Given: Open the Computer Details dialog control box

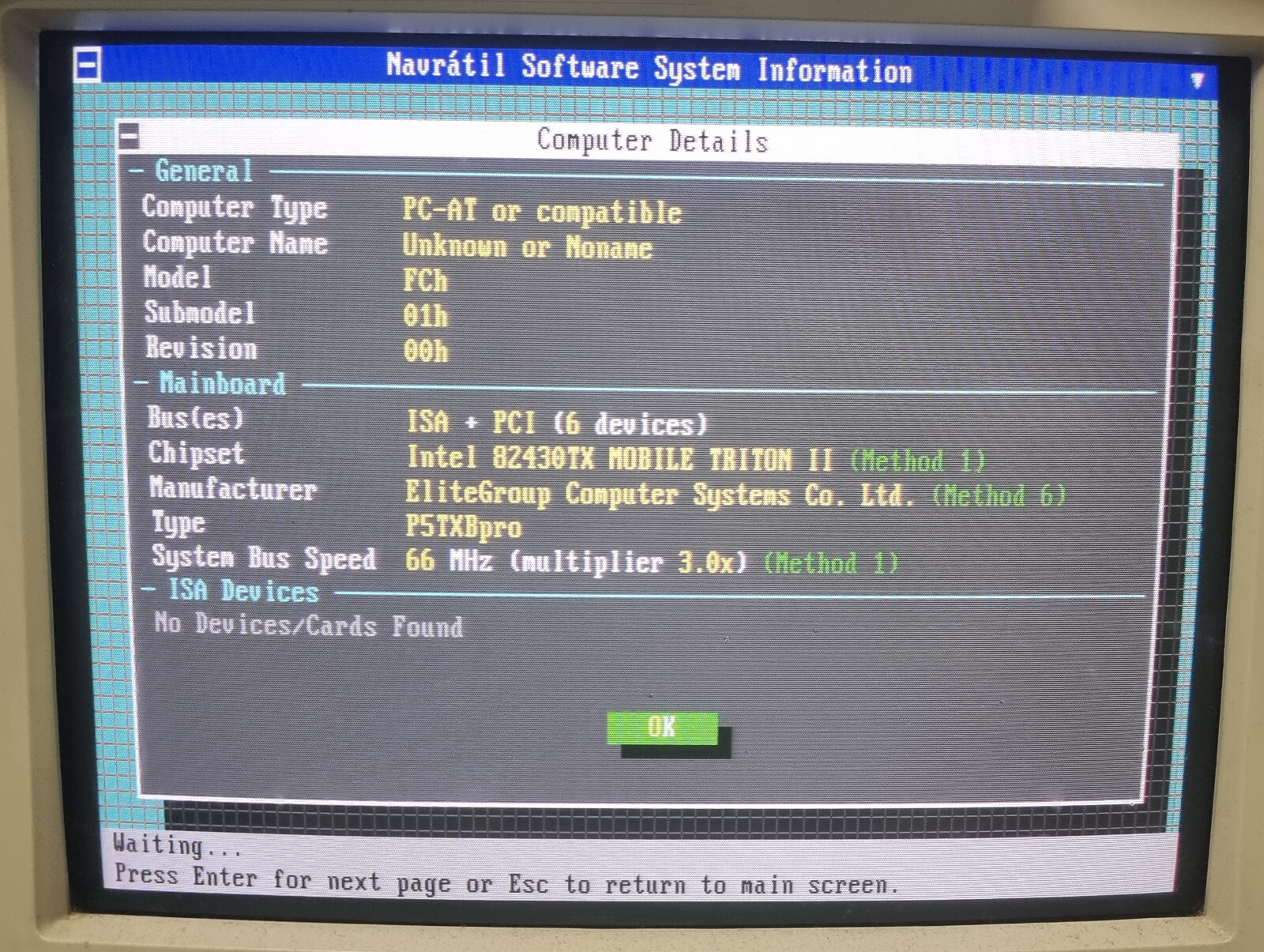Looking at the screenshot, I should tap(129, 137).
